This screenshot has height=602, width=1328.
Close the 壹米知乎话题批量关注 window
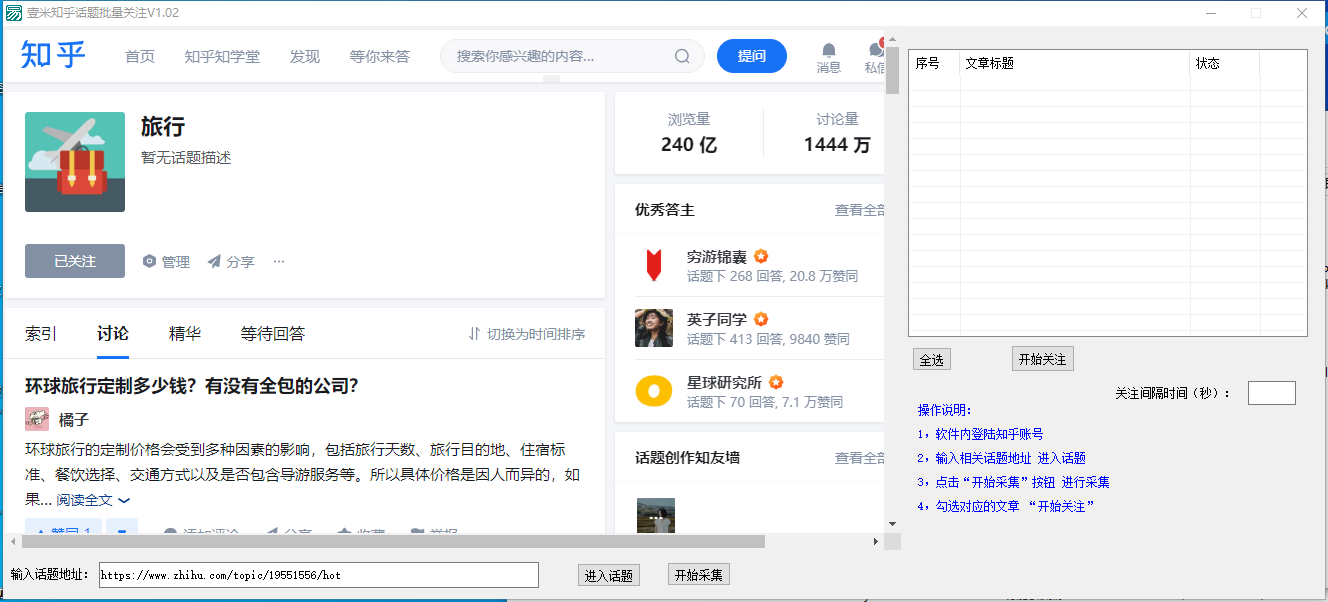(1302, 13)
